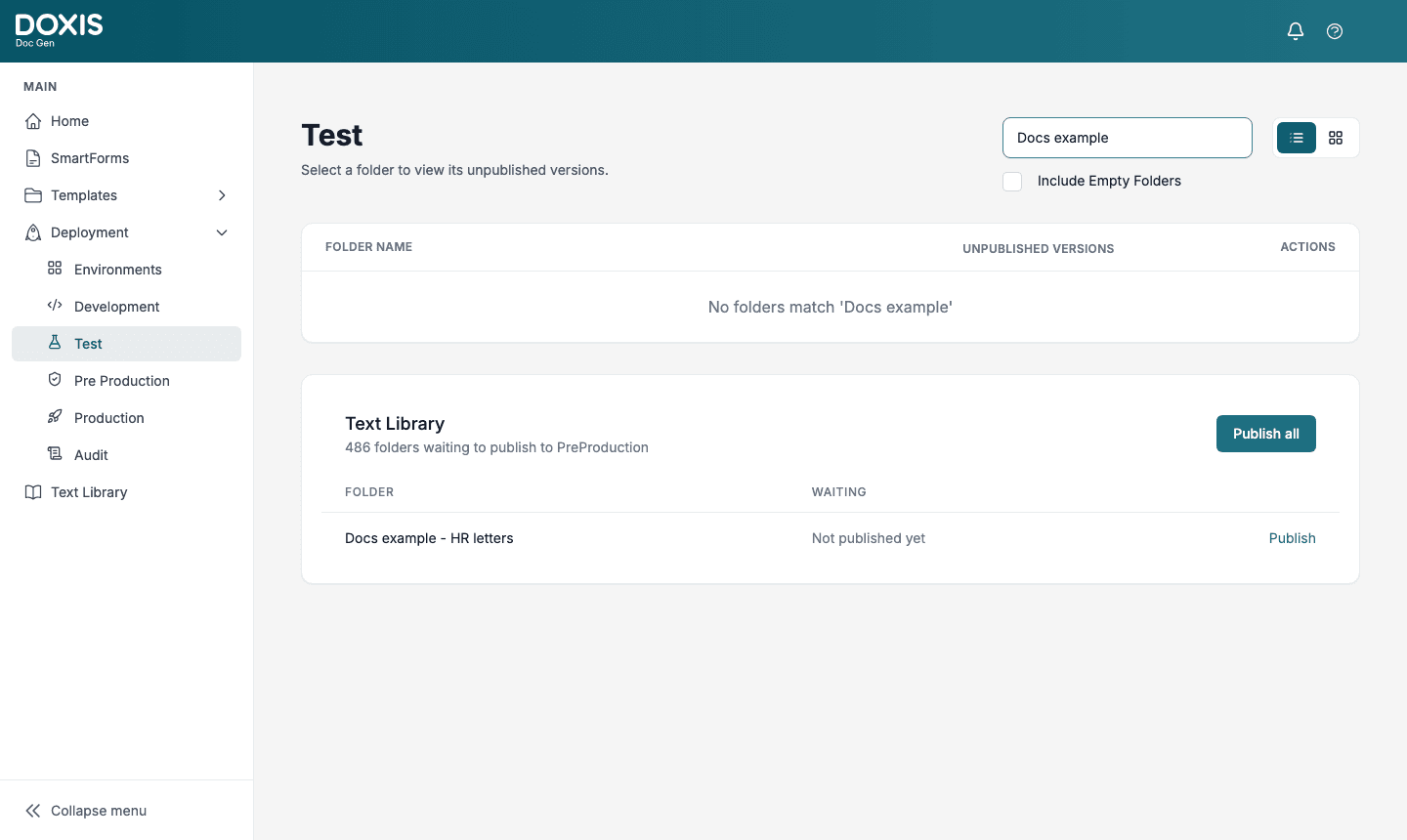Screen dimensions: 1407x840
Task: Switch to grid view
Action: pyautogui.click(x=1336, y=138)
